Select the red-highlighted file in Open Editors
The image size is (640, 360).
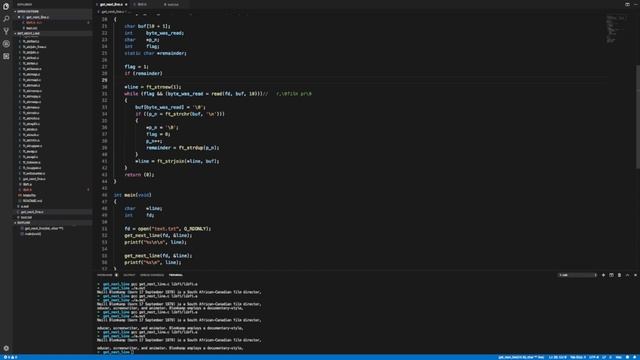[x=53, y=22]
